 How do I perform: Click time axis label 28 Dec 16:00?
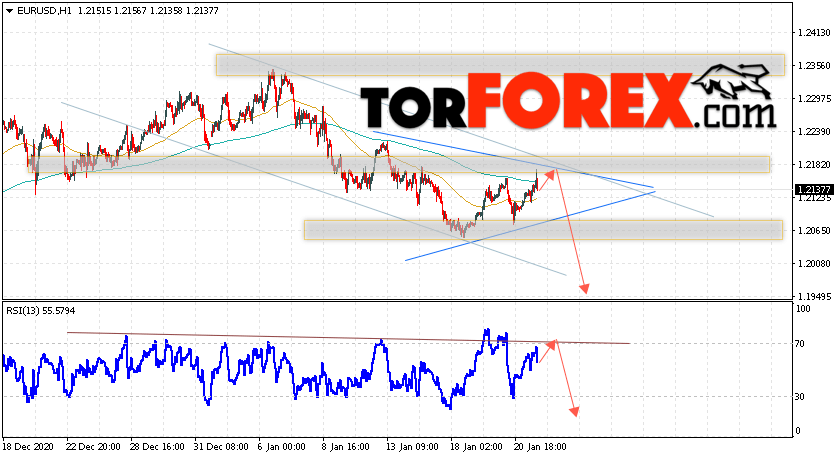[157, 447]
